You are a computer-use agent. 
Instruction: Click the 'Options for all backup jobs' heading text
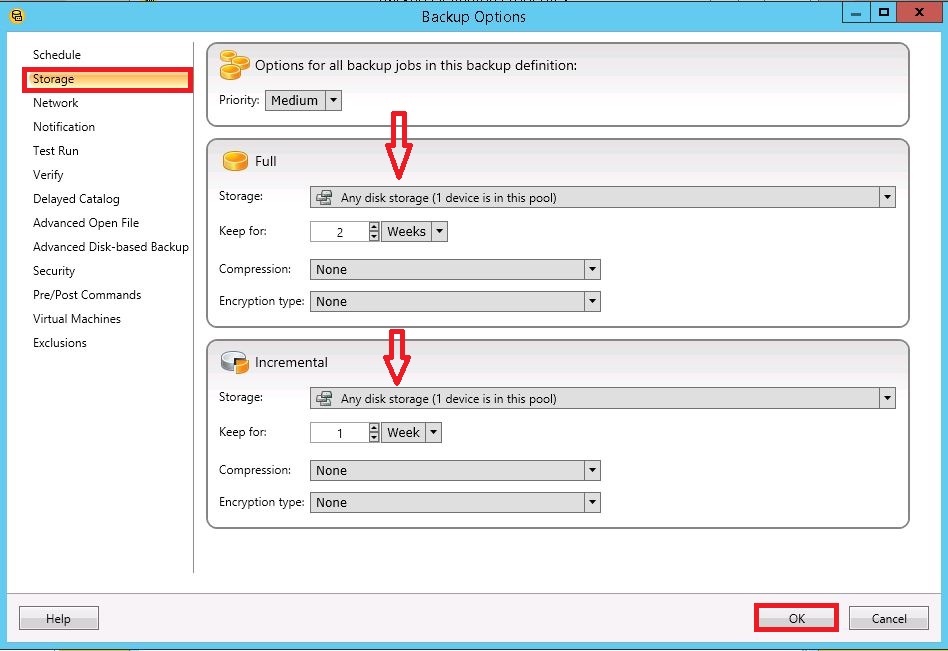416,65
